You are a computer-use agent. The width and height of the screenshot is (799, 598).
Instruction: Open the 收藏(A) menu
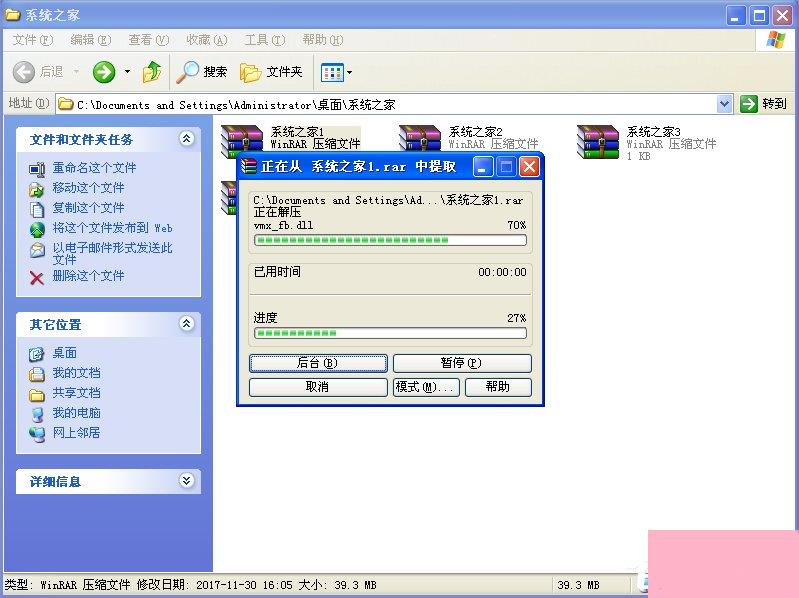pyautogui.click(x=206, y=40)
